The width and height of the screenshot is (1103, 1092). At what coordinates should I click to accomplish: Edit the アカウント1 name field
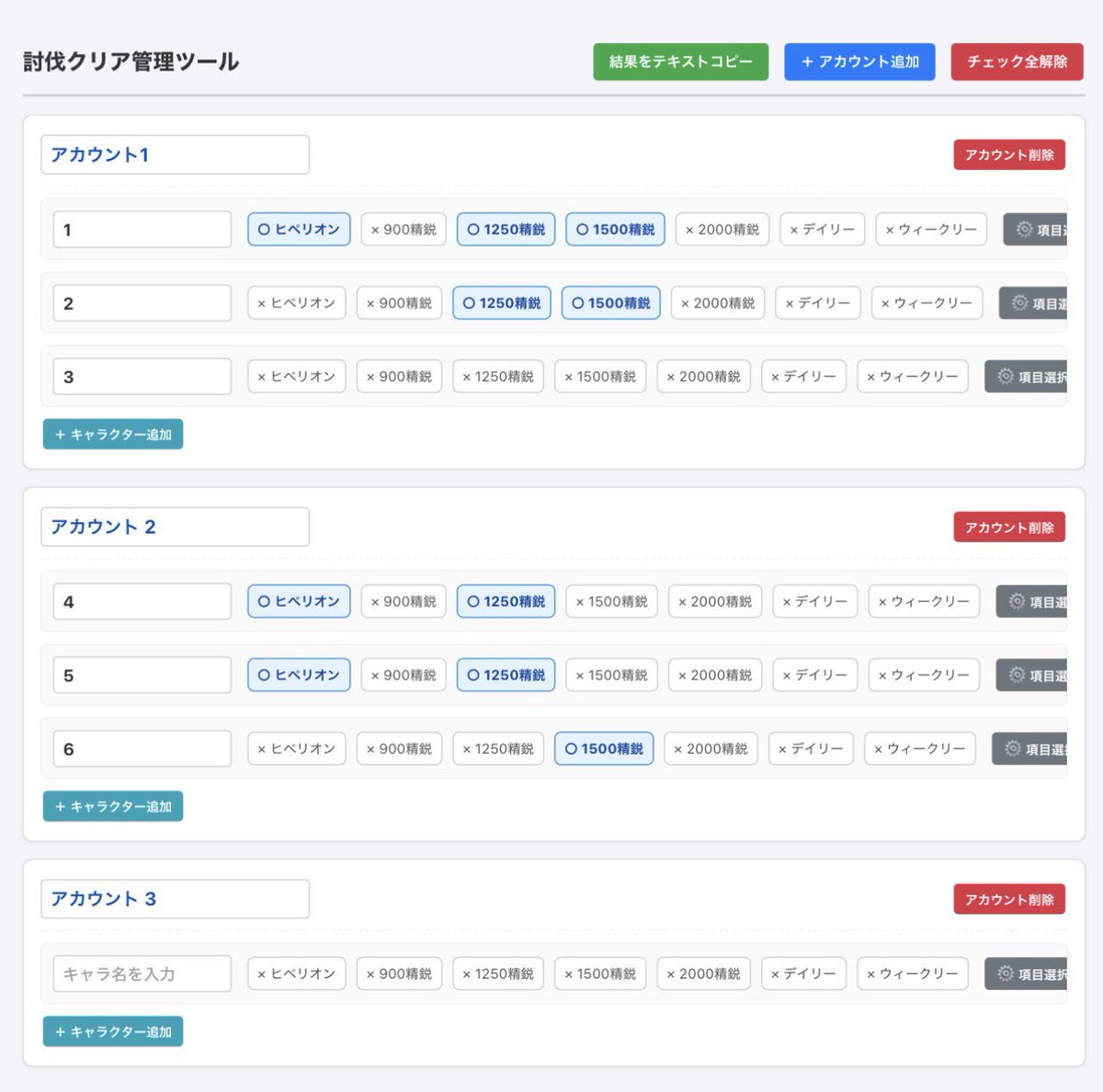pos(175,154)
